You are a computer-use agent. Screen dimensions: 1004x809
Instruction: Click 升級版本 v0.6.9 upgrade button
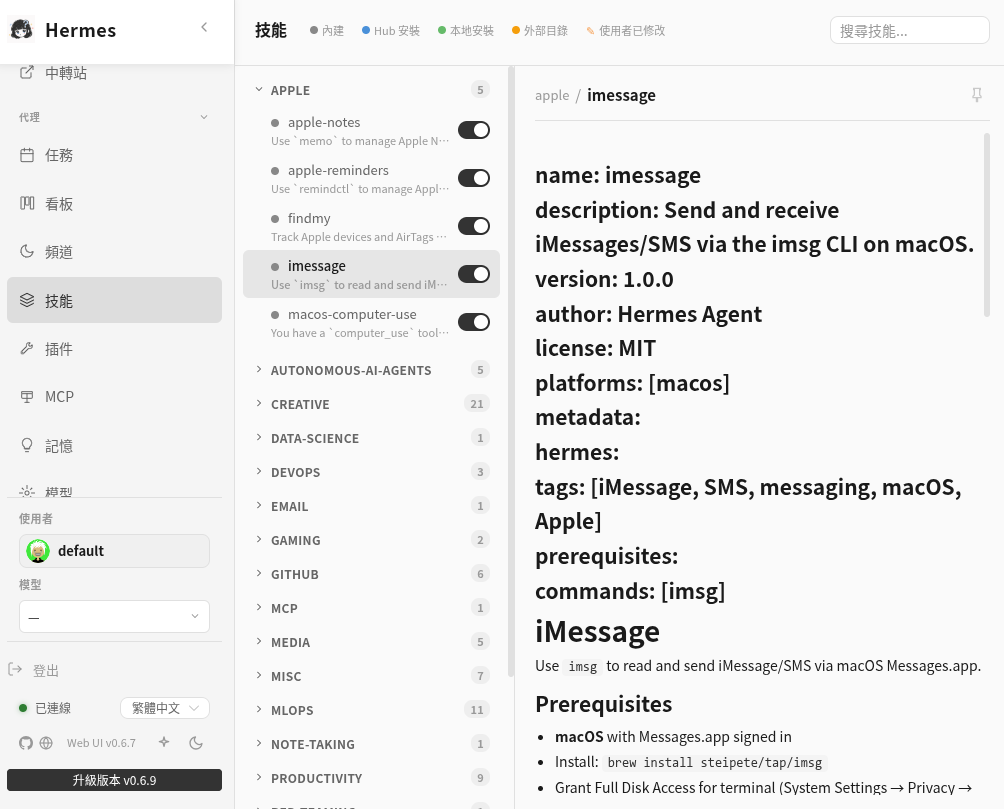pos(114,780)
